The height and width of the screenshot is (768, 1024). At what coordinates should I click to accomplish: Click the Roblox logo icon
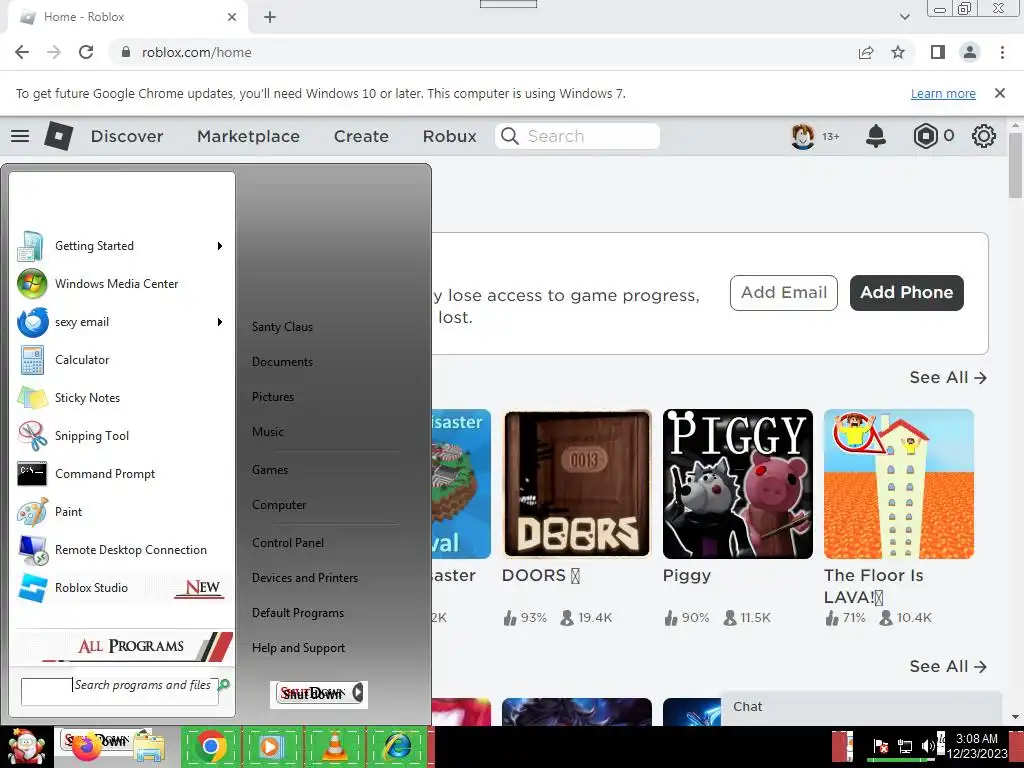point(59,136)
